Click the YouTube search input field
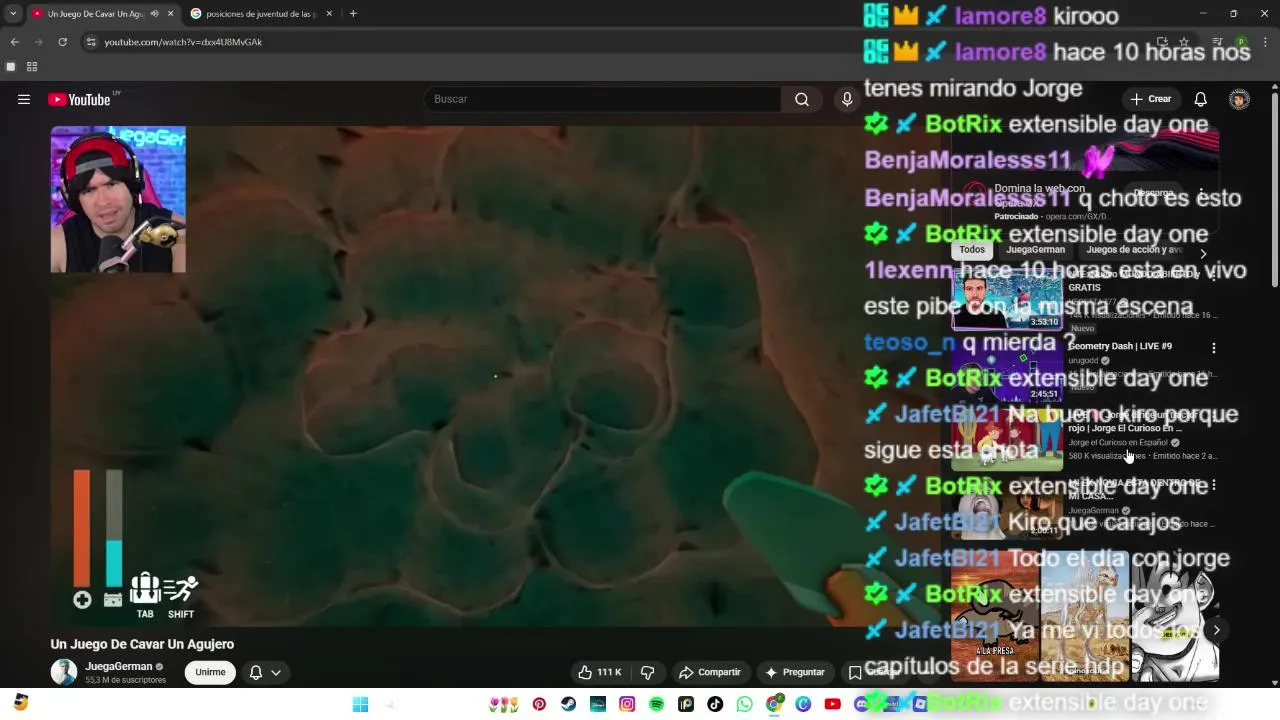This screenshot has height=720, width=1280. (603, 99)
